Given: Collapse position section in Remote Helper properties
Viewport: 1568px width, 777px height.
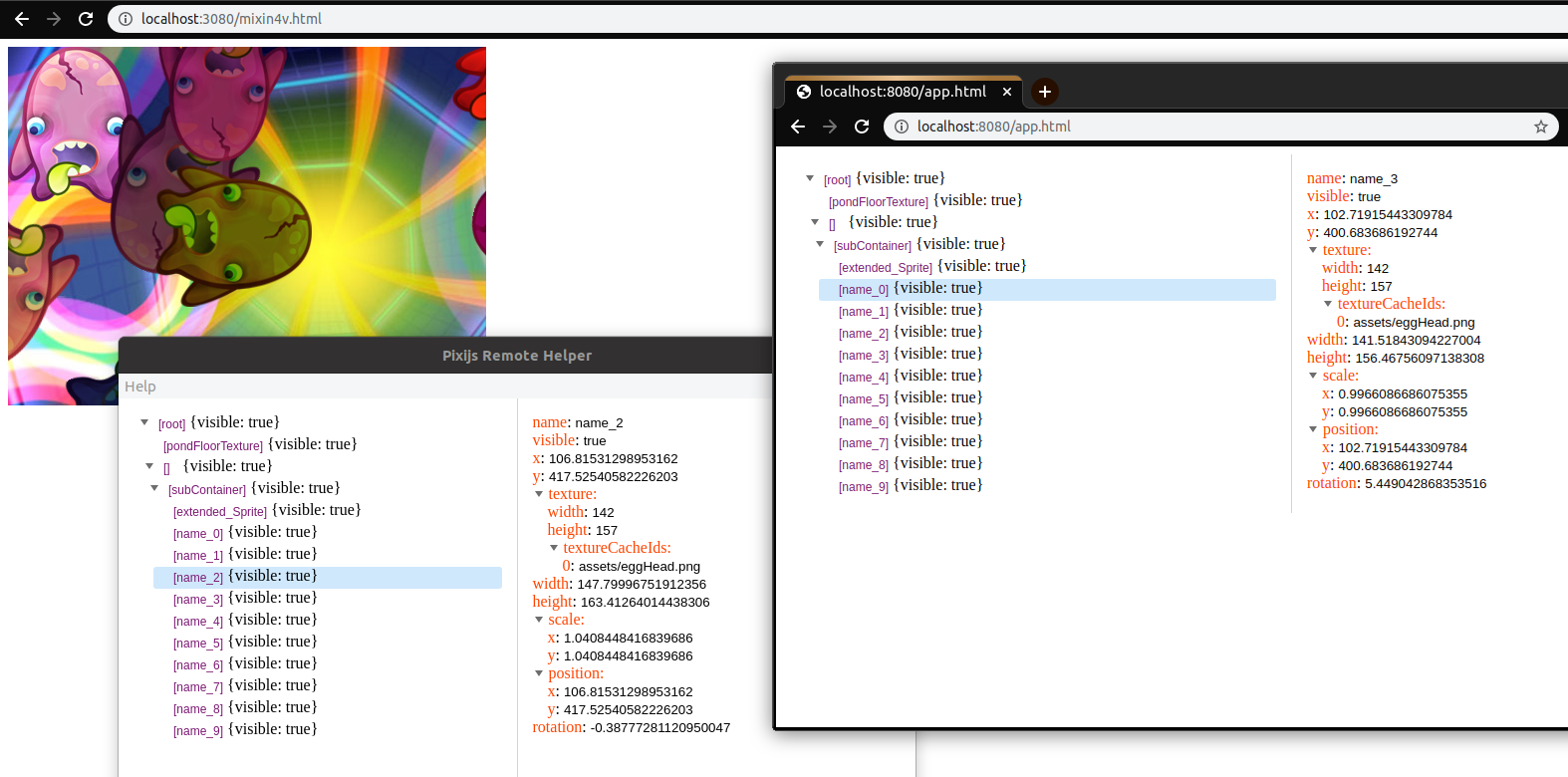Looking at the screenshot, I should [x=539, y=673].
